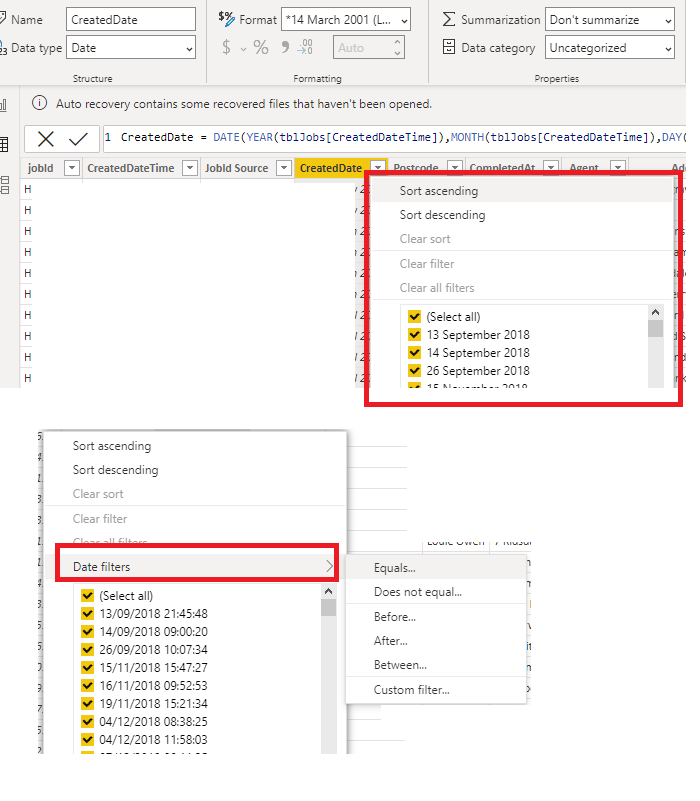Commit the formula with the checkmark icon
700x801 pixels.
78,138
